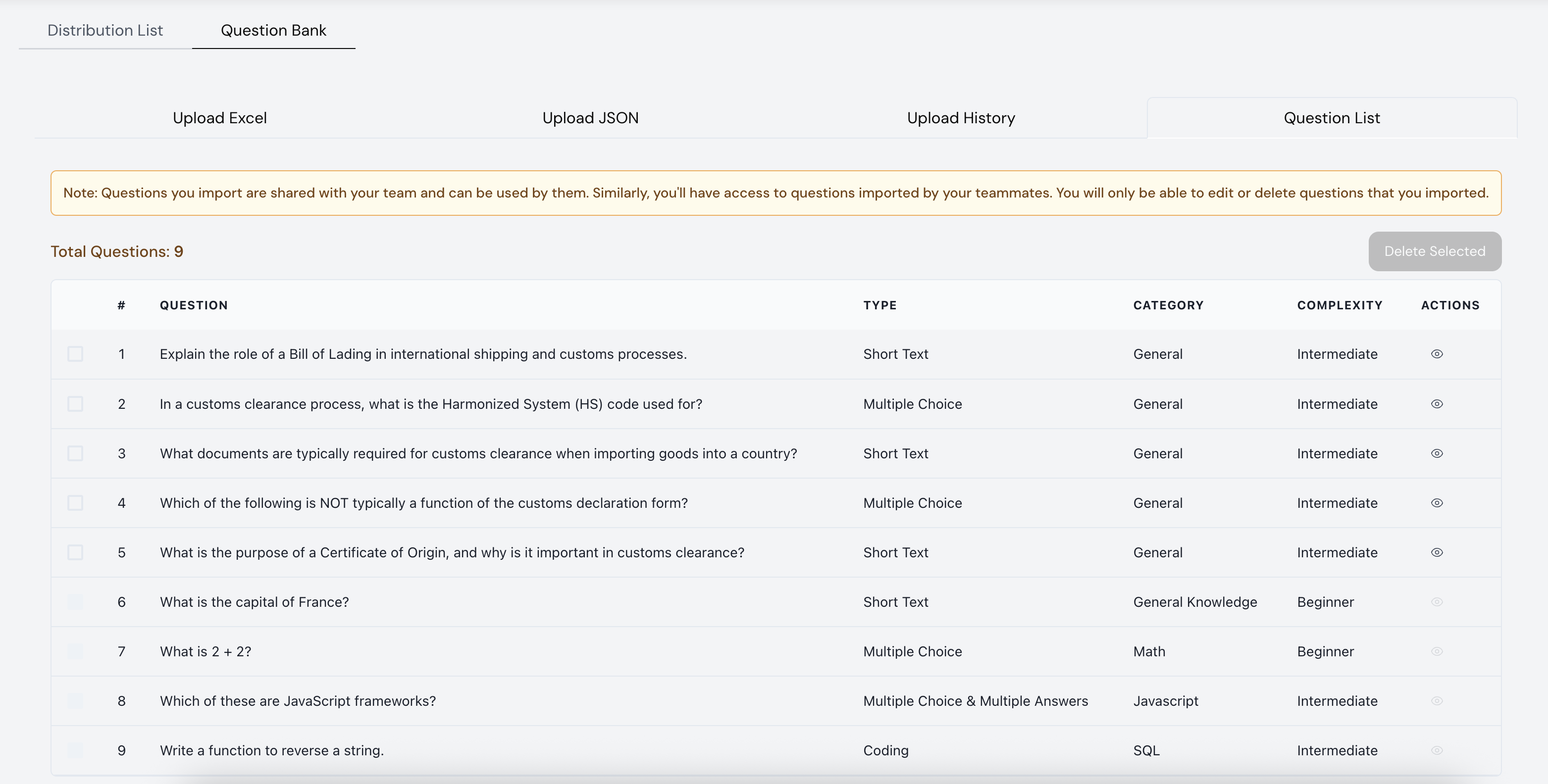Switch to the Distribution List tab
The width and height of the screenshot is (1548, 784).
pyautogui.click(x=105, y=30)
